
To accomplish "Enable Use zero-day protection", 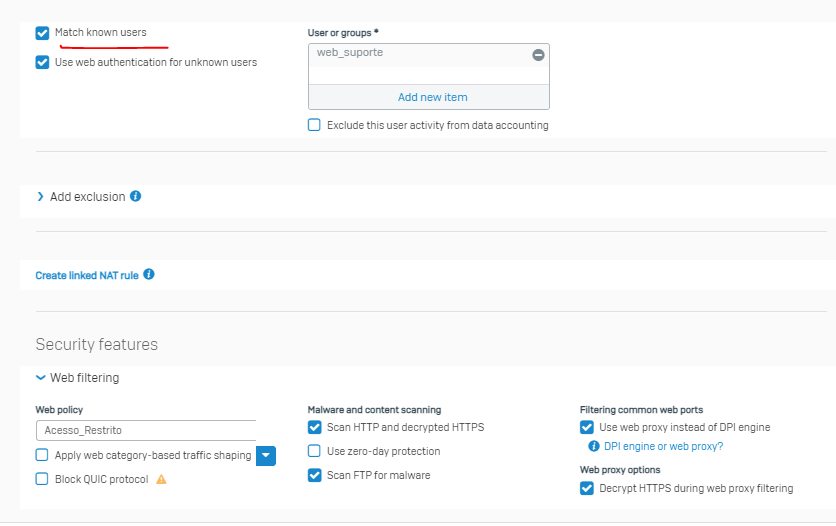I will 315,451.
